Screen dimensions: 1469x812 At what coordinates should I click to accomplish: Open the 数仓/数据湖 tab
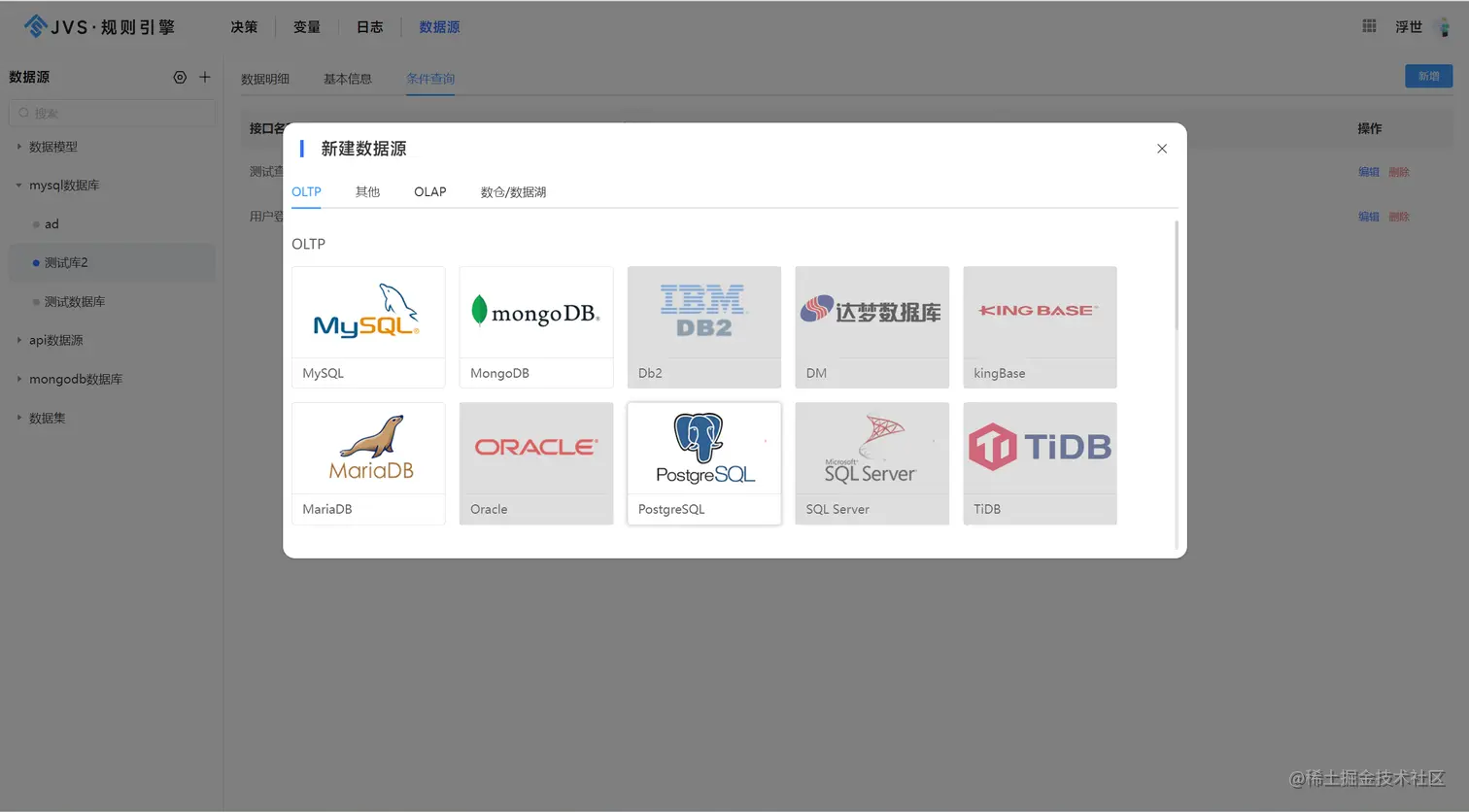513,192
